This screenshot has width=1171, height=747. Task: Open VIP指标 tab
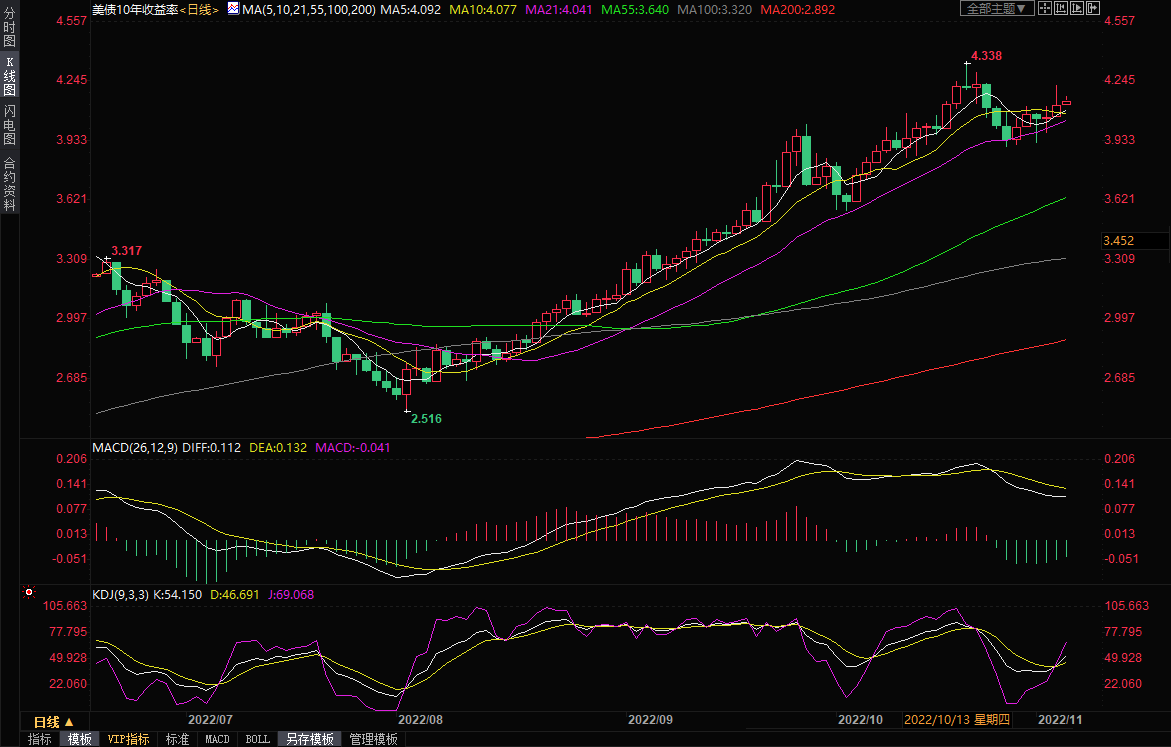129,740
